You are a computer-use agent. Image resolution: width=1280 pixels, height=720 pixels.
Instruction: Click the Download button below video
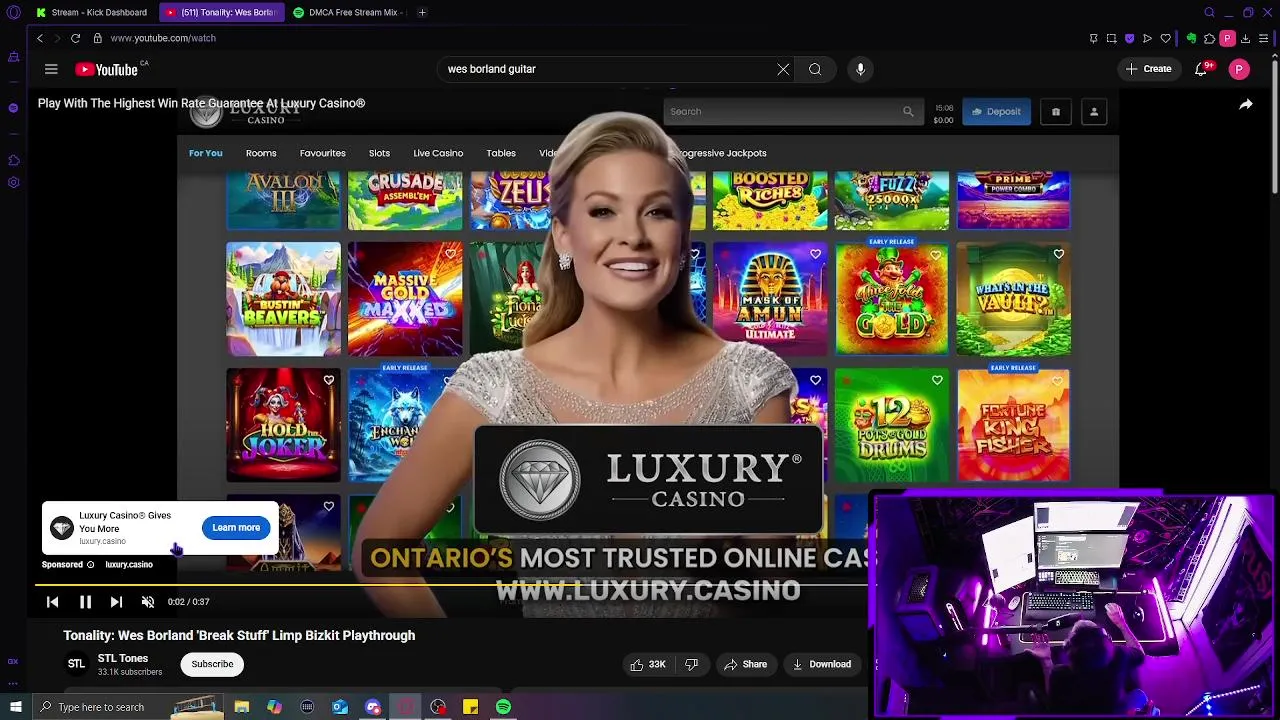(x=822, y=664)
